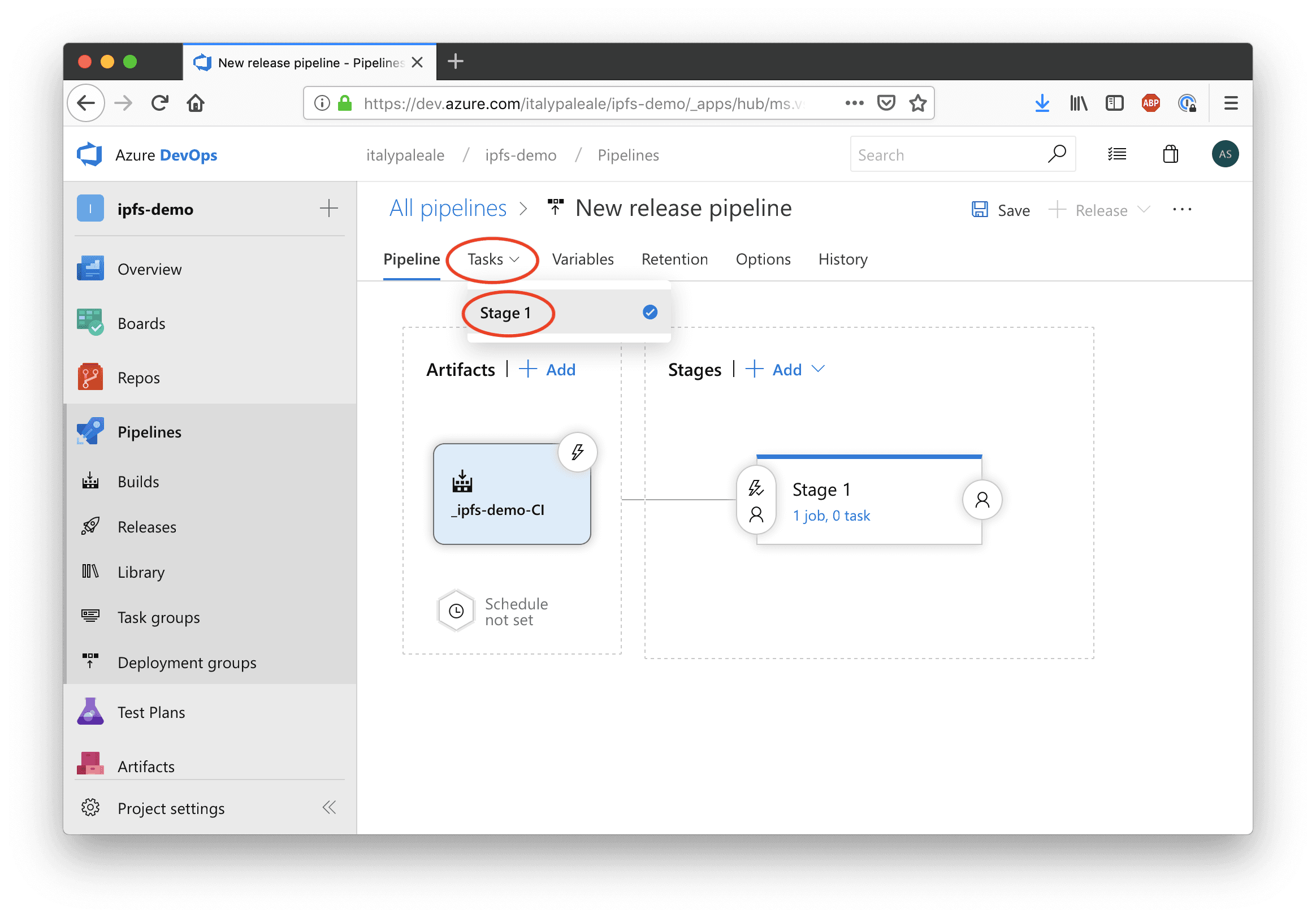Click the browser back button
This screenshot has width=1316, height=918.
click(86, 103)
